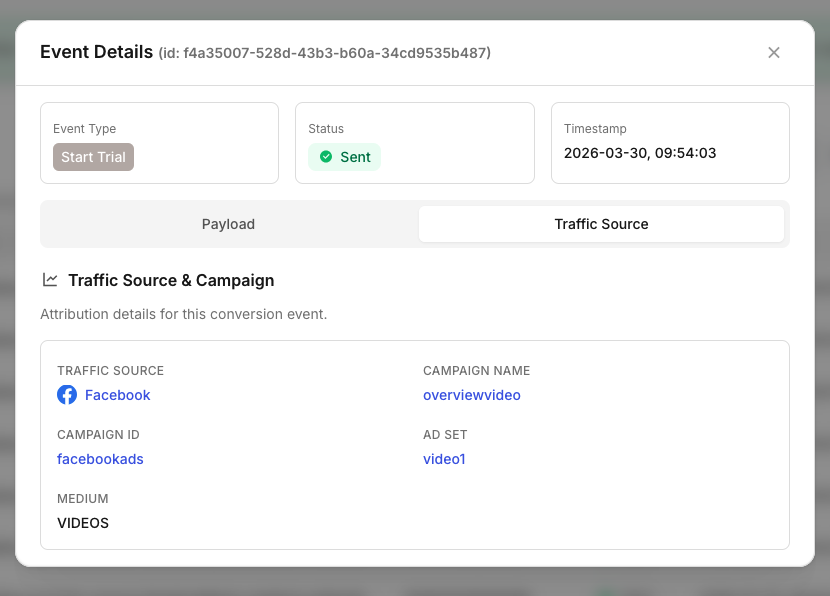Click the Traffic Source & Campaign heading
This screenshot has width=830, height=596.
171,280
